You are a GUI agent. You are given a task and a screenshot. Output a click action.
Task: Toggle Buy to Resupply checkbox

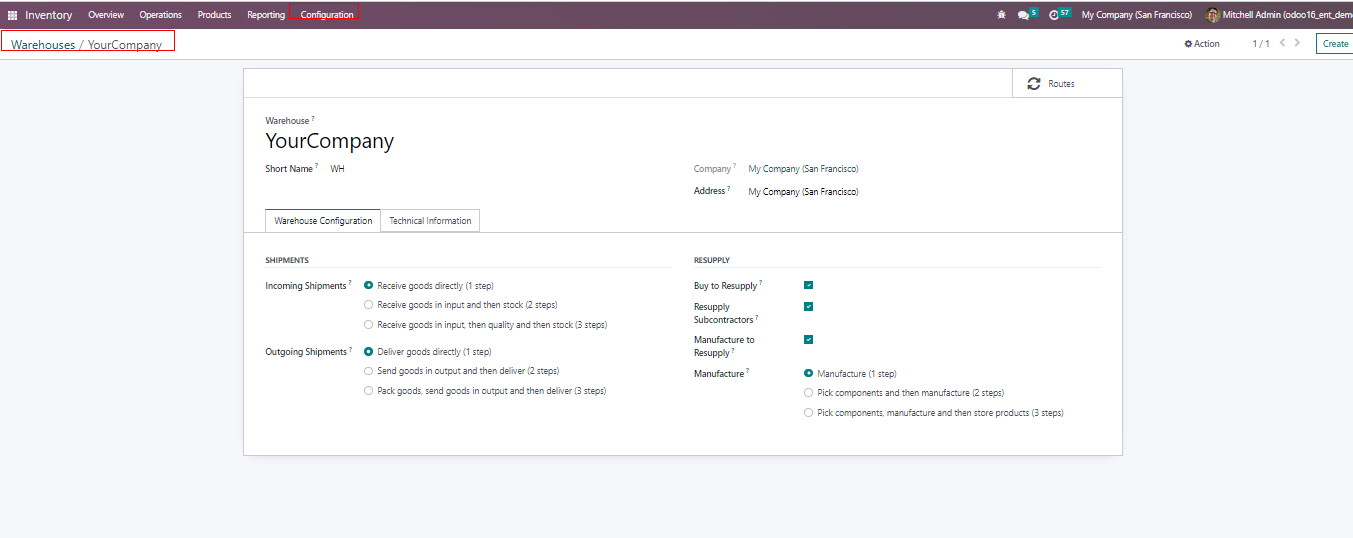[x=808, y=286]
